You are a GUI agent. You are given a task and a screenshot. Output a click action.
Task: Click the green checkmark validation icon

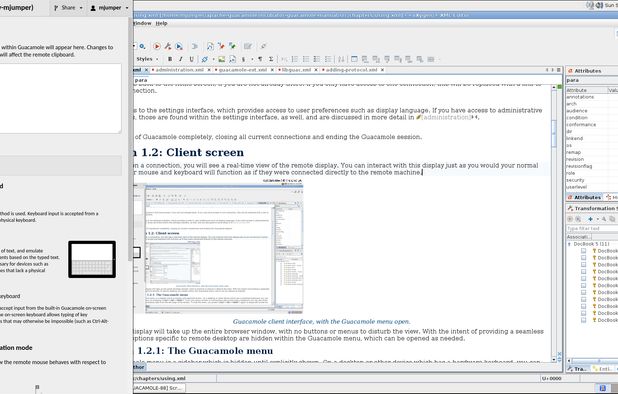(232, 46)
